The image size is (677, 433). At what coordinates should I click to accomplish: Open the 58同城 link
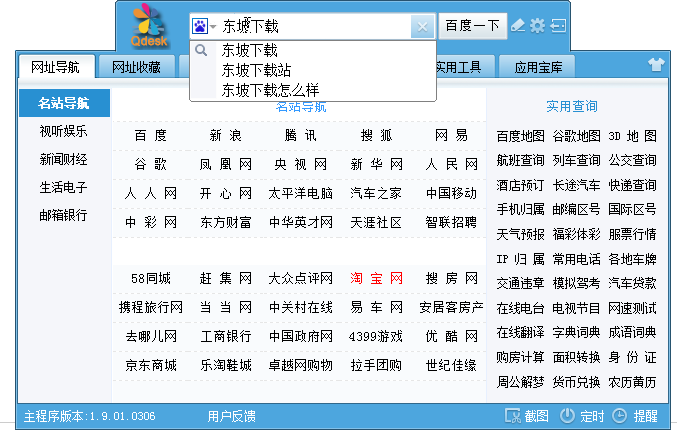pos(151,278)
